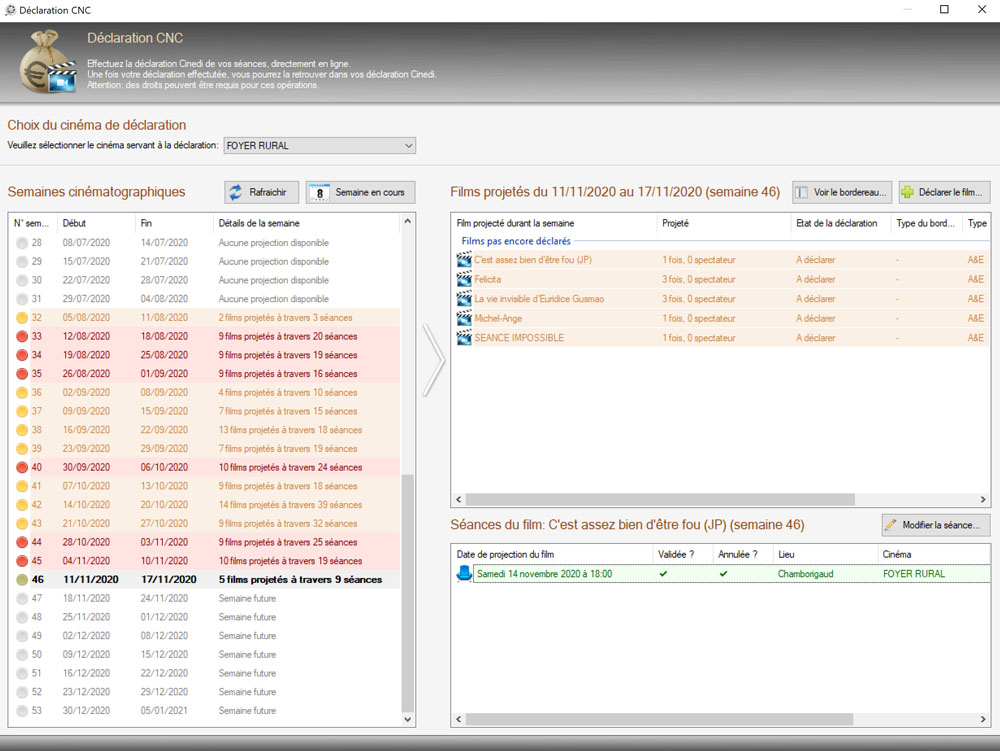Click weeks list vertical scrollbar thumb
The height and width of the screenshot is (751, 1000).
click(408, 594)
